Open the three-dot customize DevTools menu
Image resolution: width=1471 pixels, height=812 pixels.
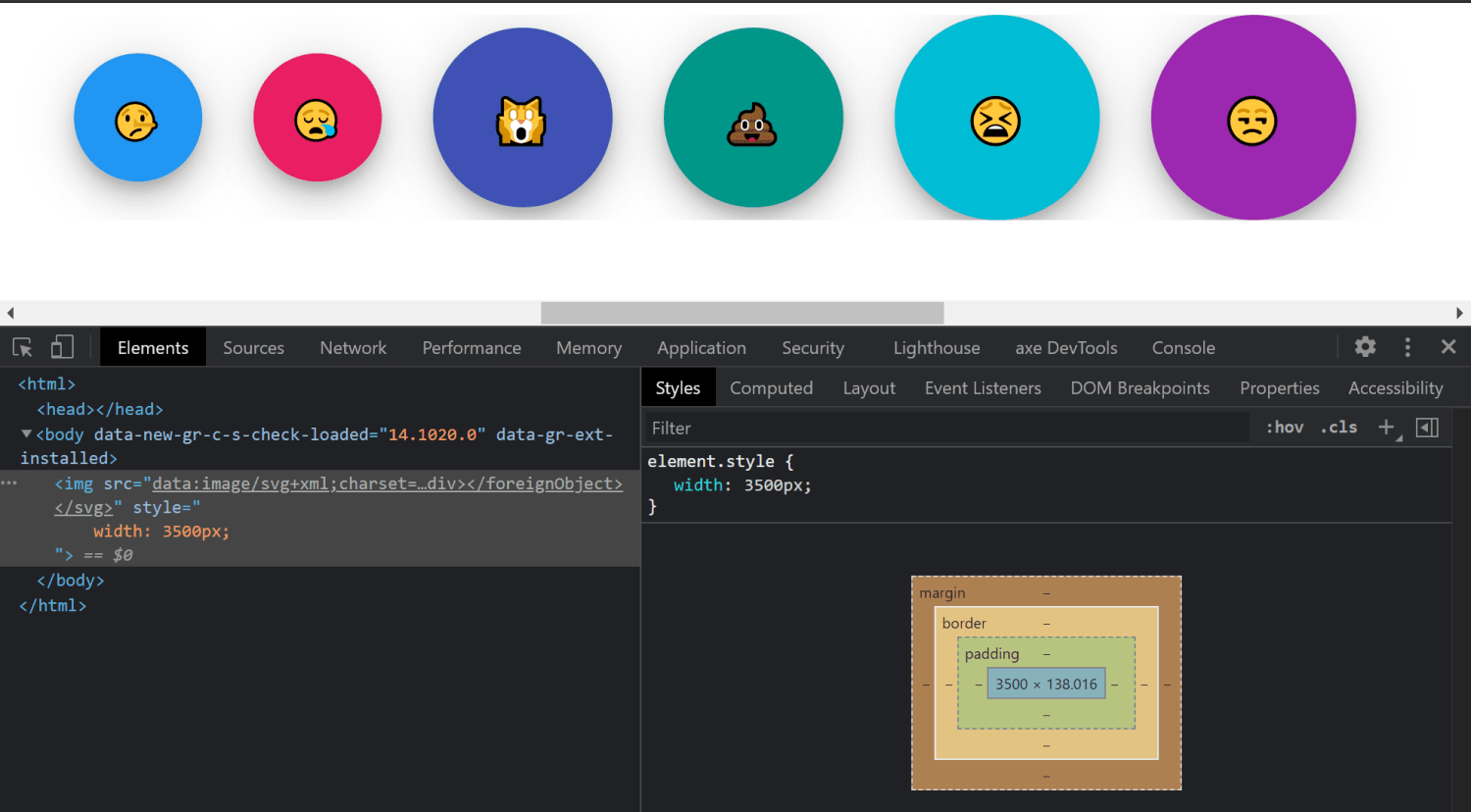click(1407, 347)
